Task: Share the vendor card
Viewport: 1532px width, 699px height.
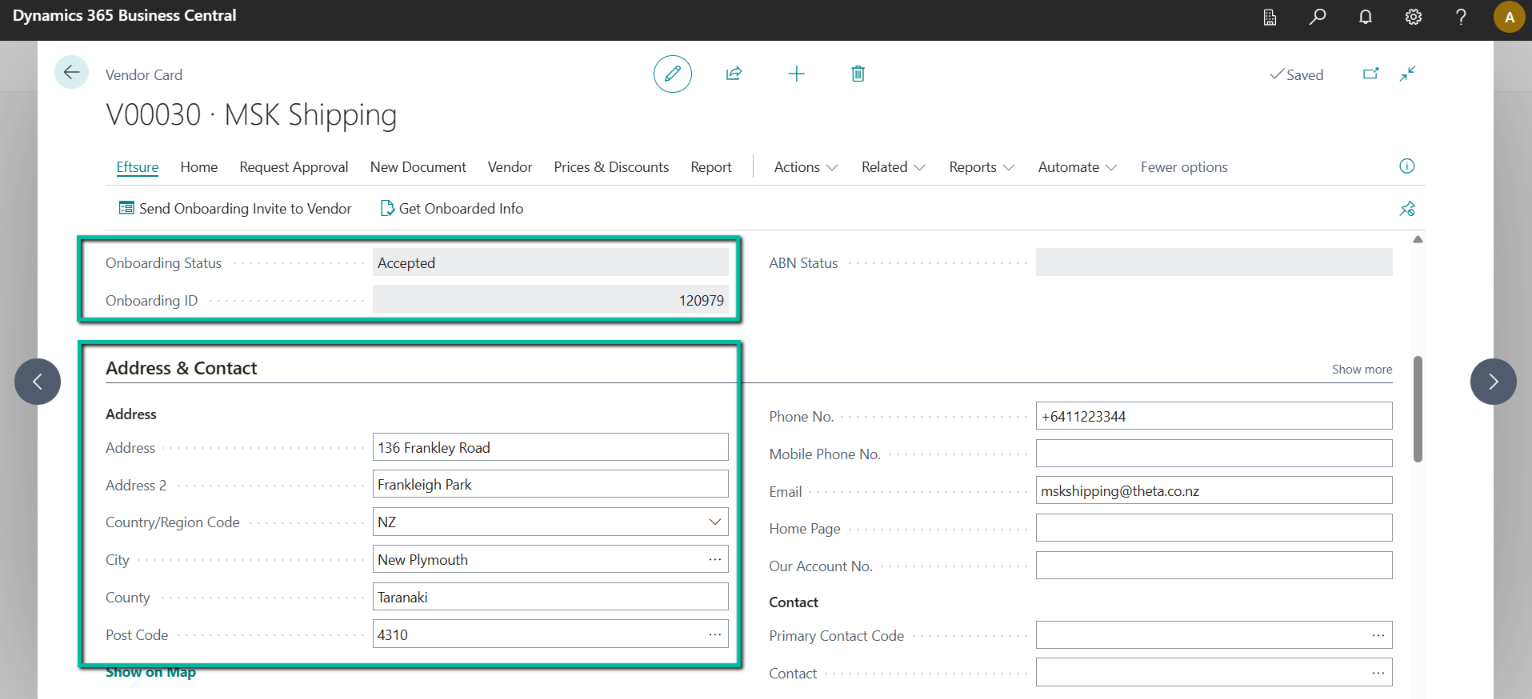Action: 734,74
